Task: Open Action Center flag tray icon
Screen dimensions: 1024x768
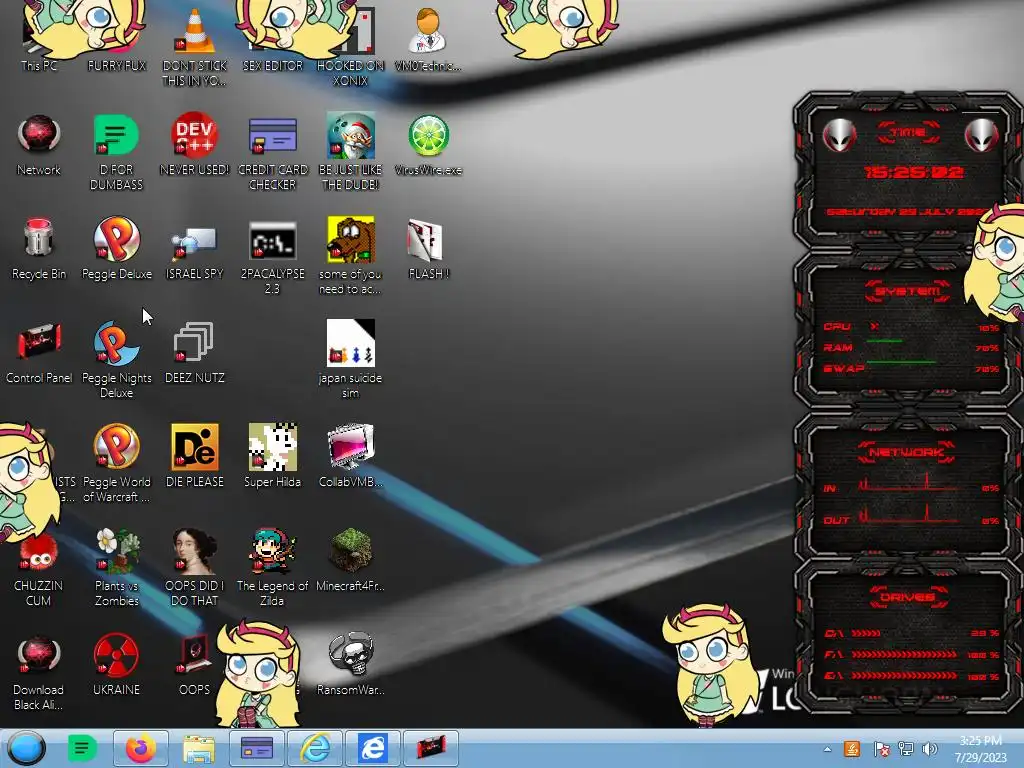Action: 881,749
